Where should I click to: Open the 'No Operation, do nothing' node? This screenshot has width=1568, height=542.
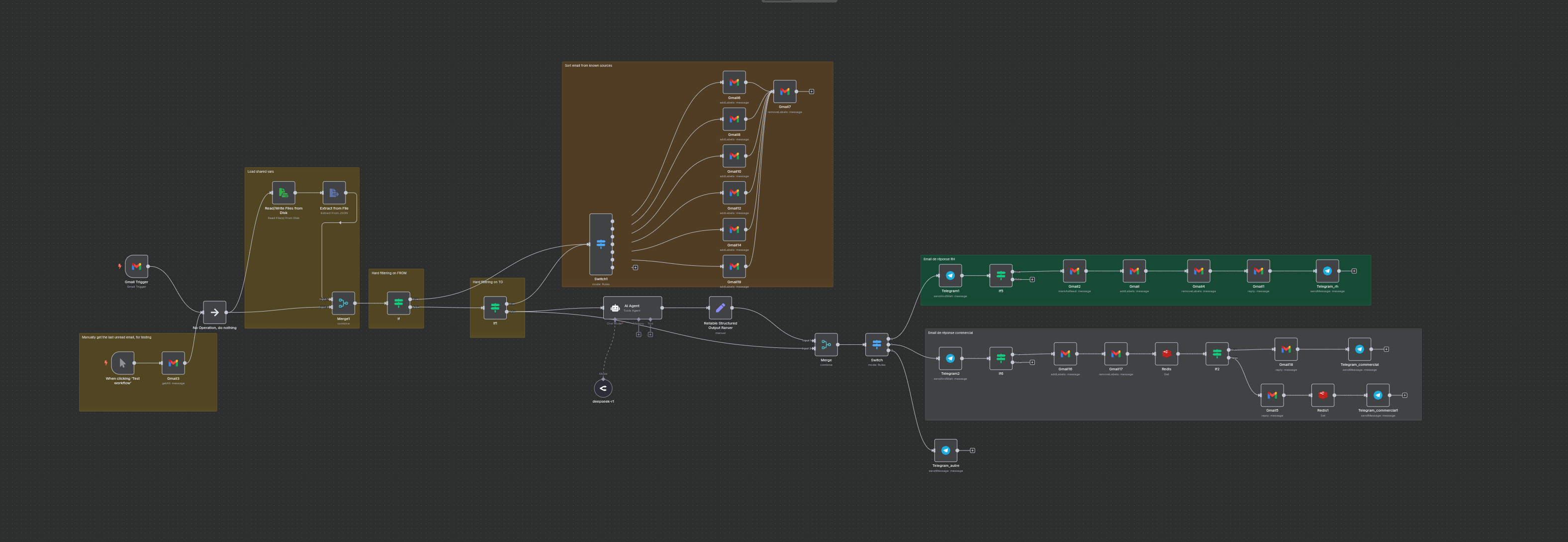pos(215,312)
